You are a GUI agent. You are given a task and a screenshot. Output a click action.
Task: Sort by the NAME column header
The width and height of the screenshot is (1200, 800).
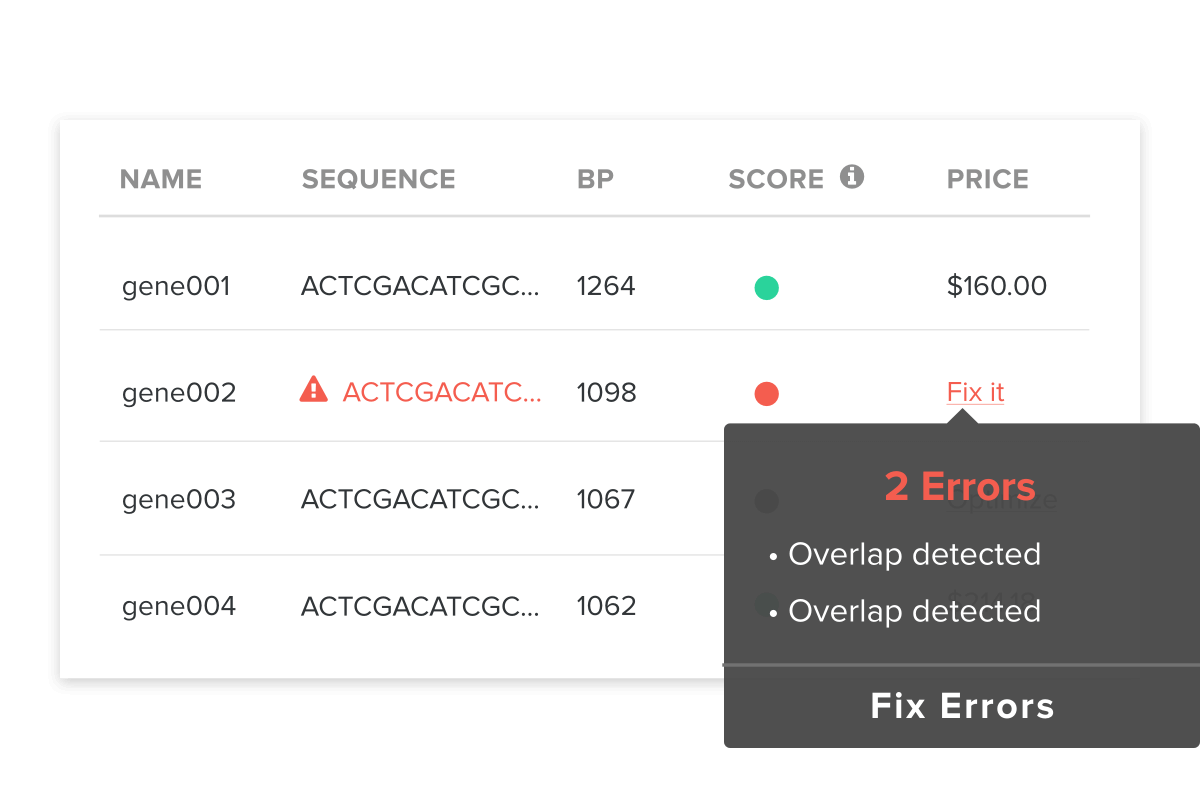tap(161, 179)
